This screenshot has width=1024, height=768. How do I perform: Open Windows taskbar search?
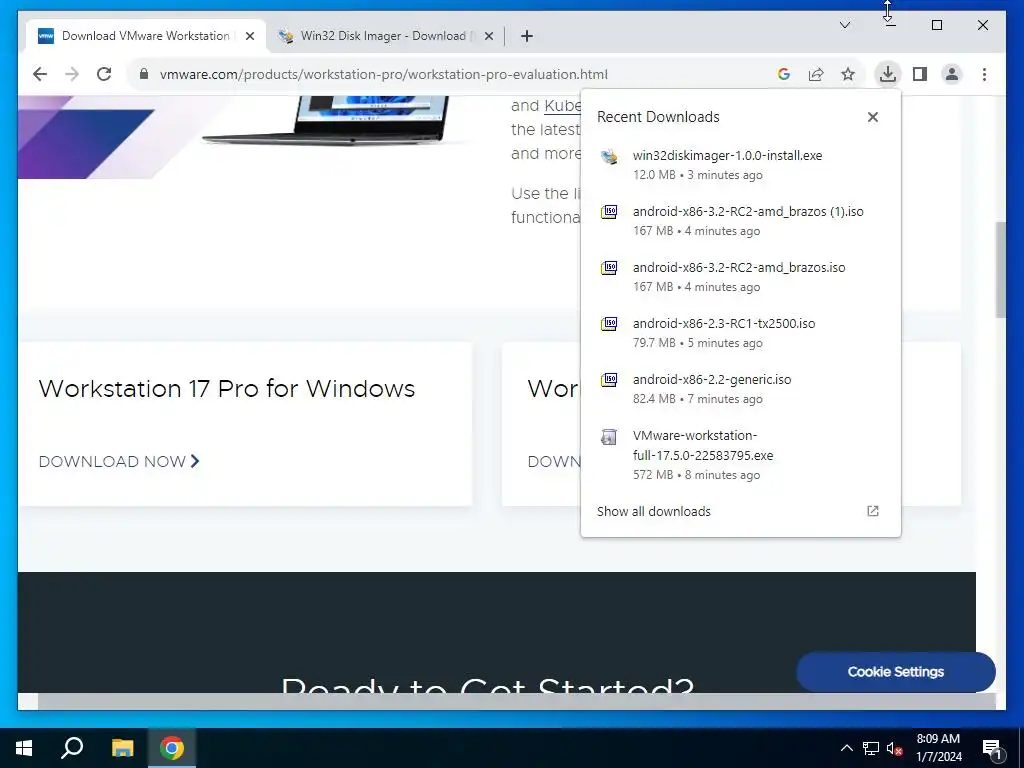coord(72,748)
